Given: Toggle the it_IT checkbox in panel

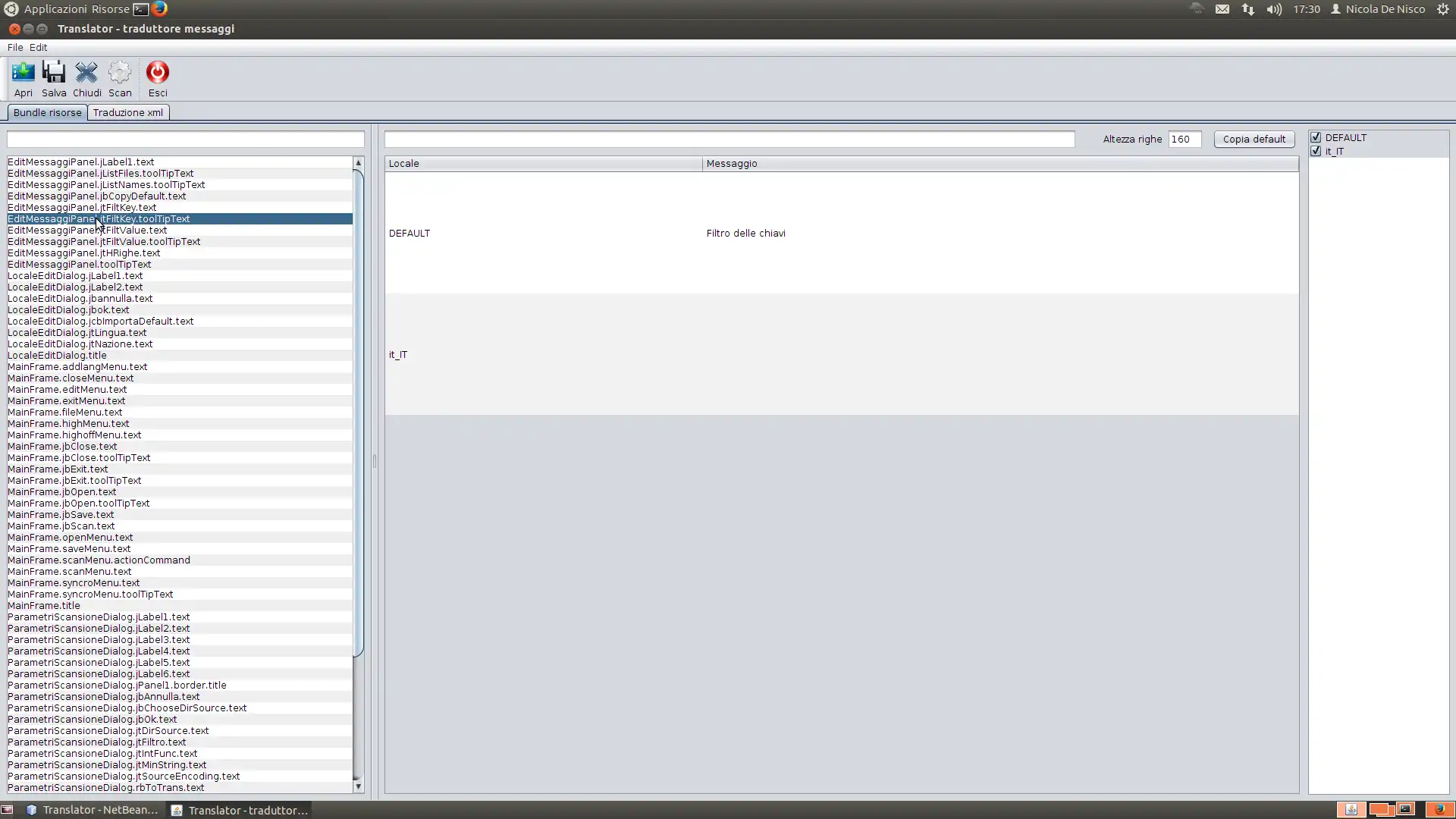Looking at the screenshot, I should [1316, 150].
